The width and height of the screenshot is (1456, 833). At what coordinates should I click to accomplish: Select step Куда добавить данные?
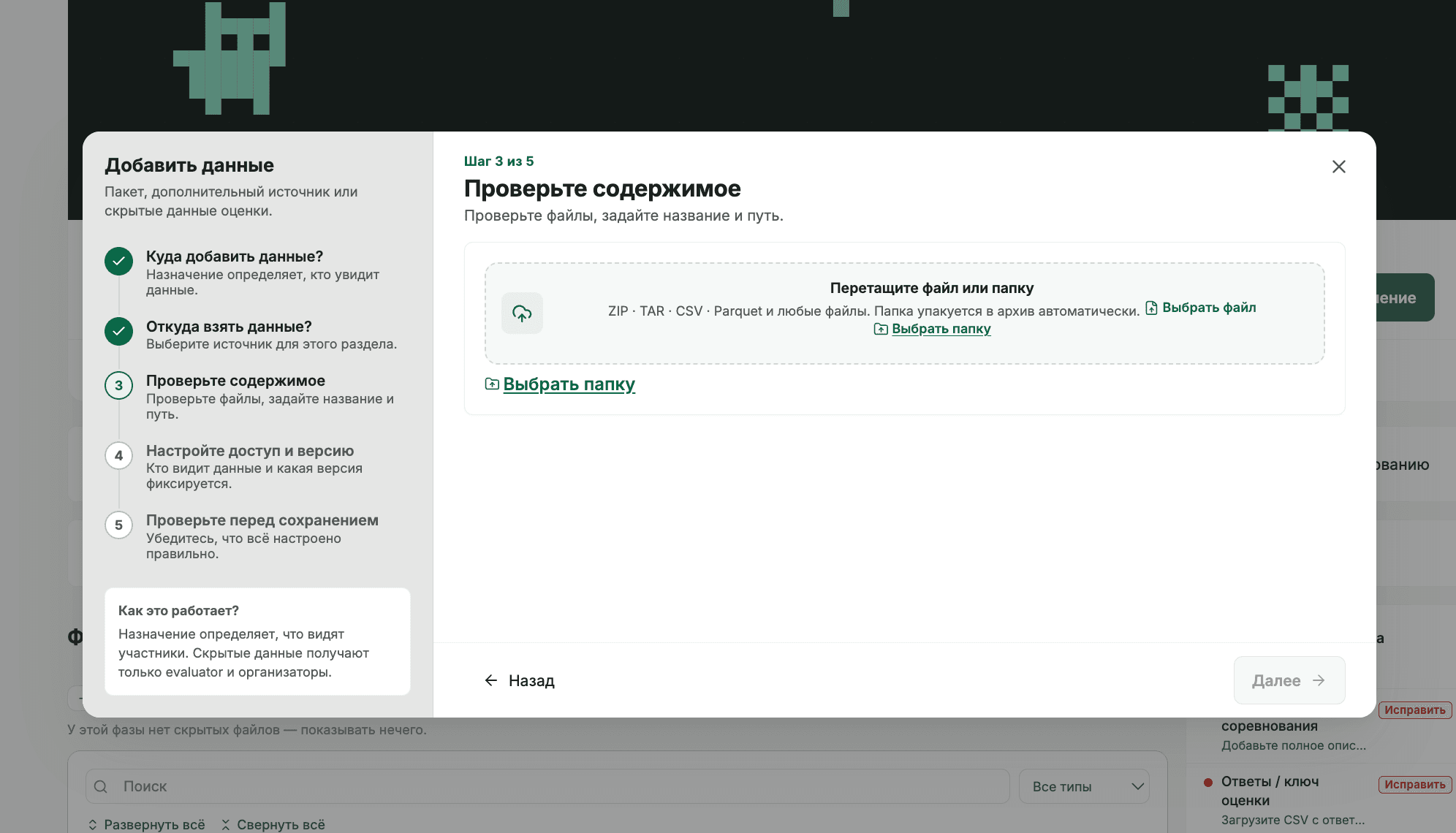[x=256, y=273]
